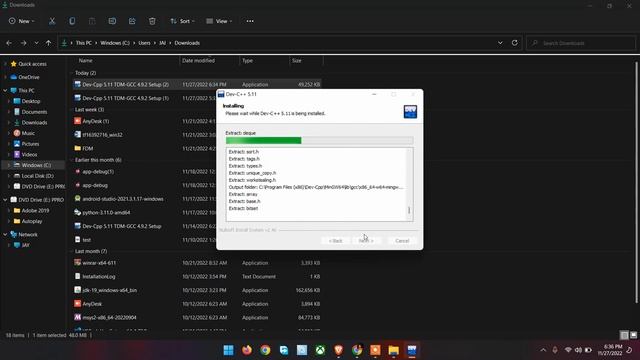The height and width of the screenshot is (360, 640).
Task: Open Brave browser from the taskbar
Action: (x=338, y=350)
